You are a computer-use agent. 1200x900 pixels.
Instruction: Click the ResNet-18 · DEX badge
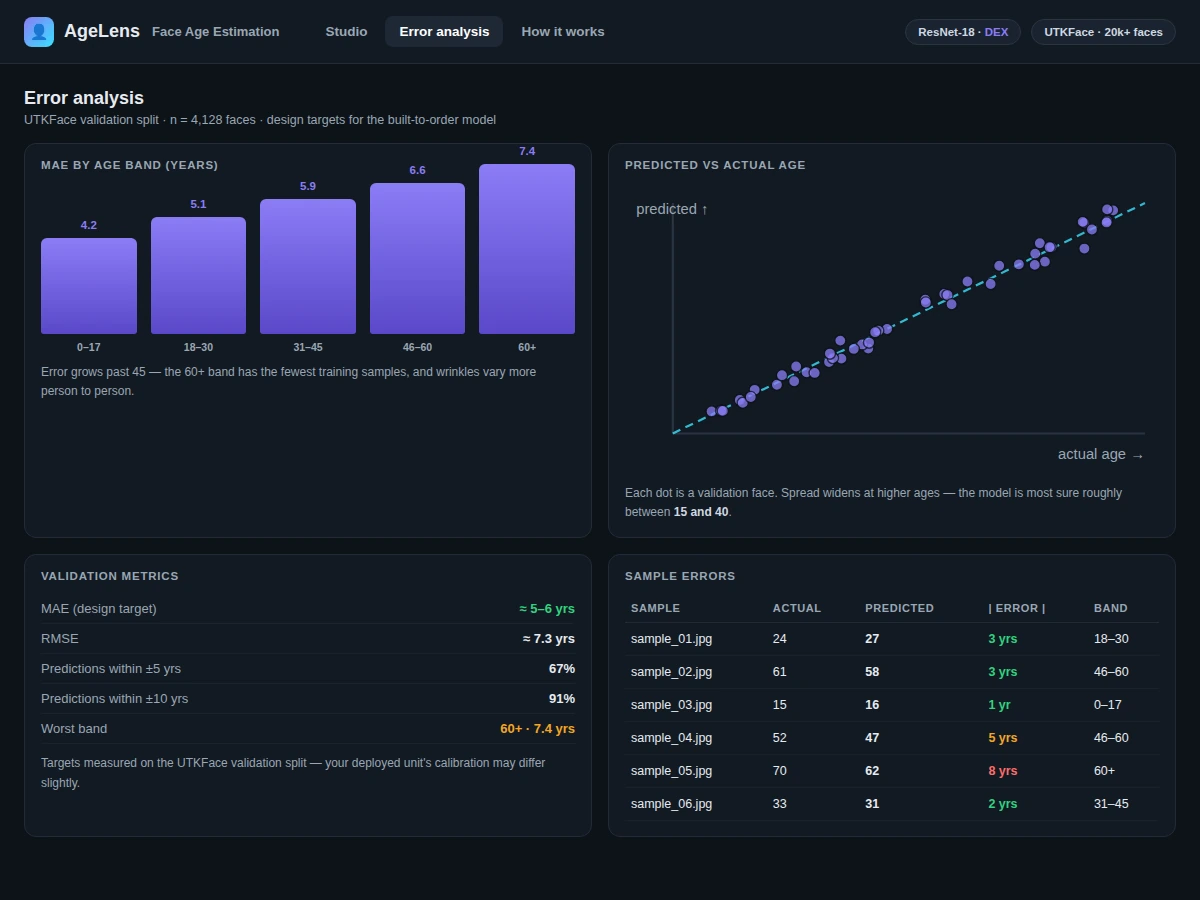pos(963,32)
